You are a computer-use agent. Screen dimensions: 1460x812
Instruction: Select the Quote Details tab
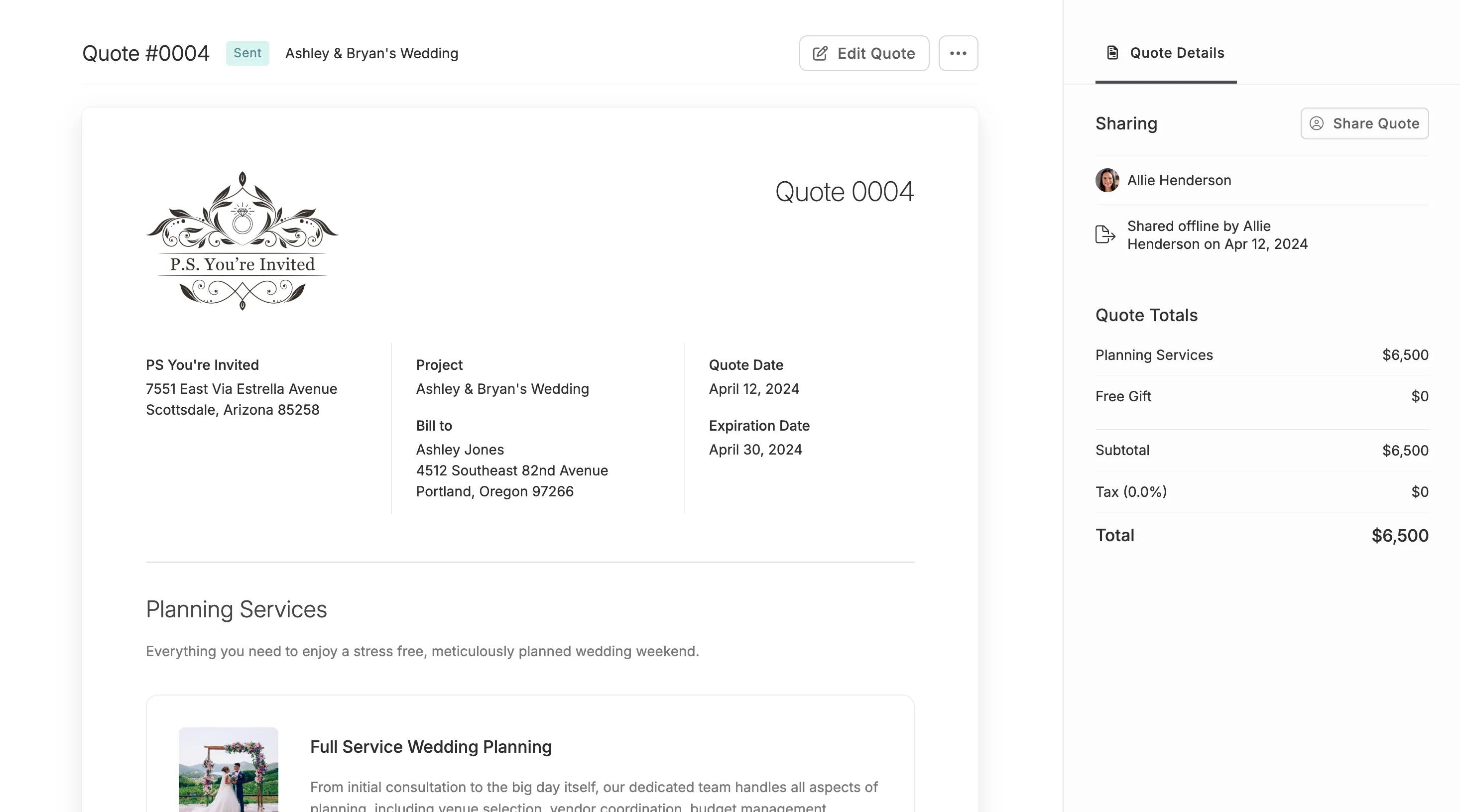coord(1165,53)
